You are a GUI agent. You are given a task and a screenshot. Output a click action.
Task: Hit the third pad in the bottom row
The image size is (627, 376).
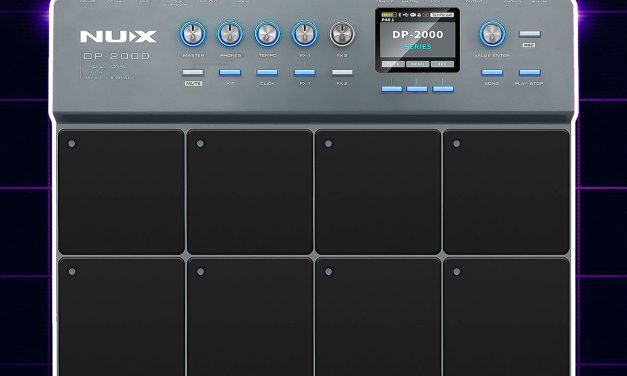378,317
